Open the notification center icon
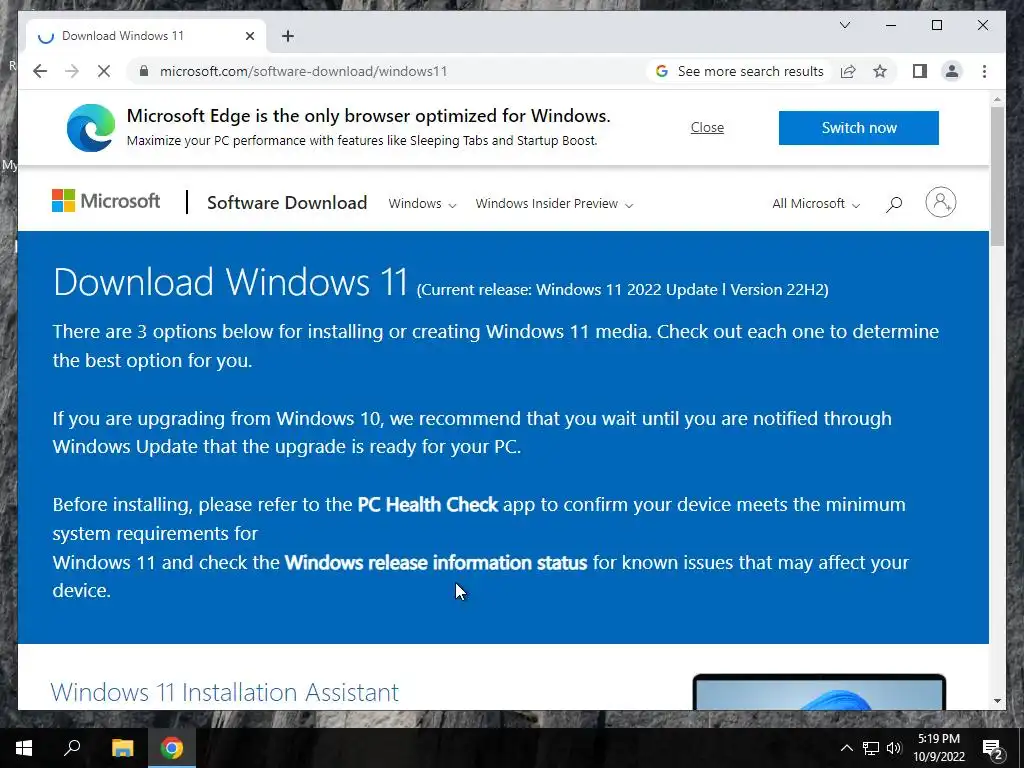Viewport: 1024px width, 768px height. point(993,748)
